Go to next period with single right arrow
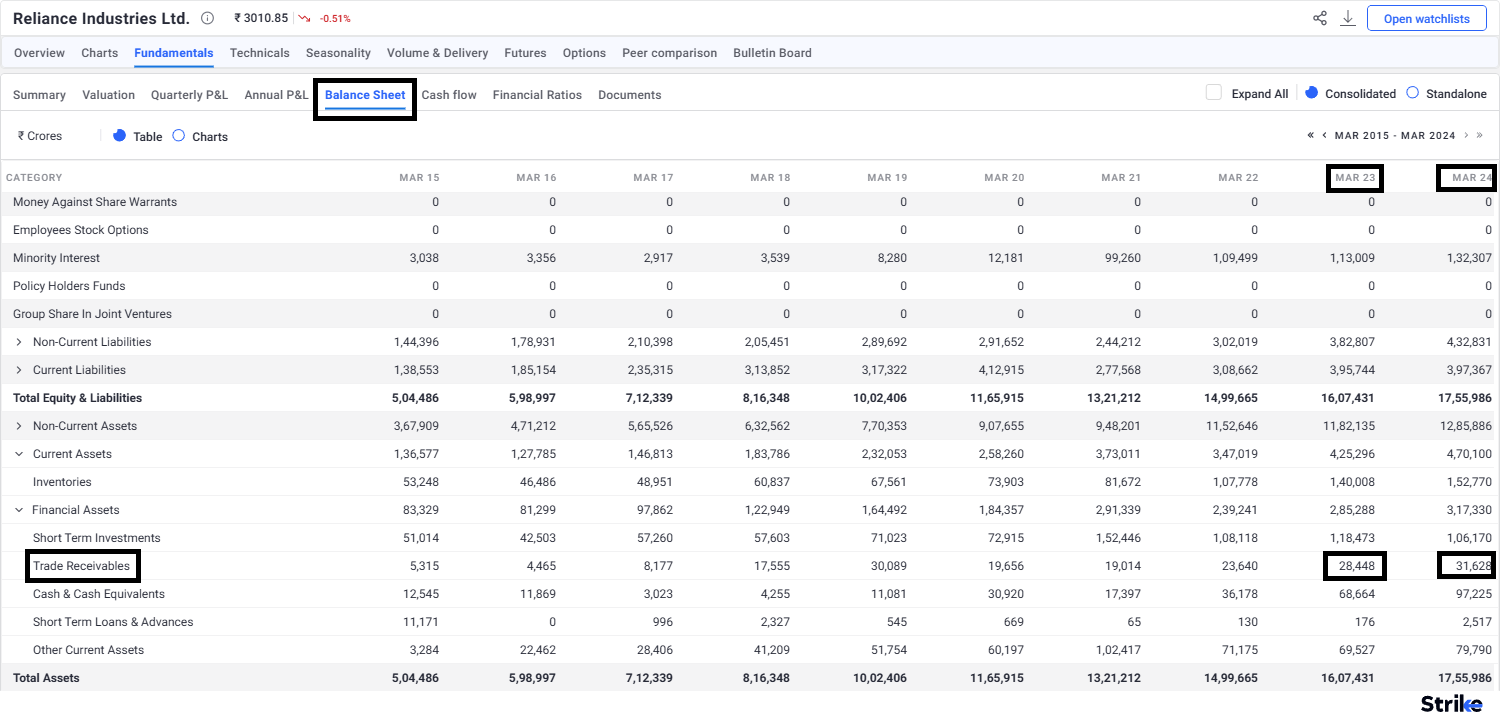The width and height of the screenshot is (1500, 726). coord(1466,135)
